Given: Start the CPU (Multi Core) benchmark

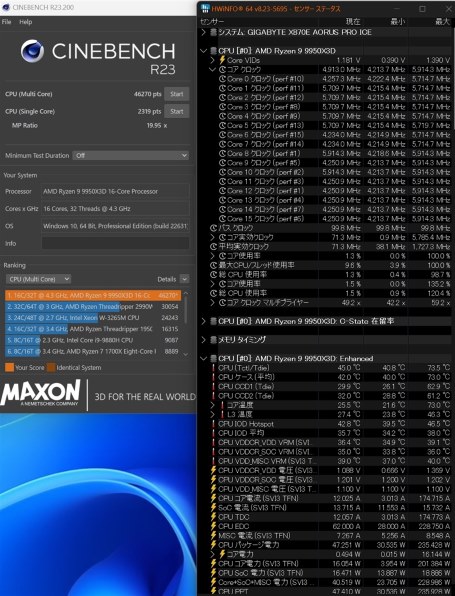Looking at the screenshot, I should [177, 94].
